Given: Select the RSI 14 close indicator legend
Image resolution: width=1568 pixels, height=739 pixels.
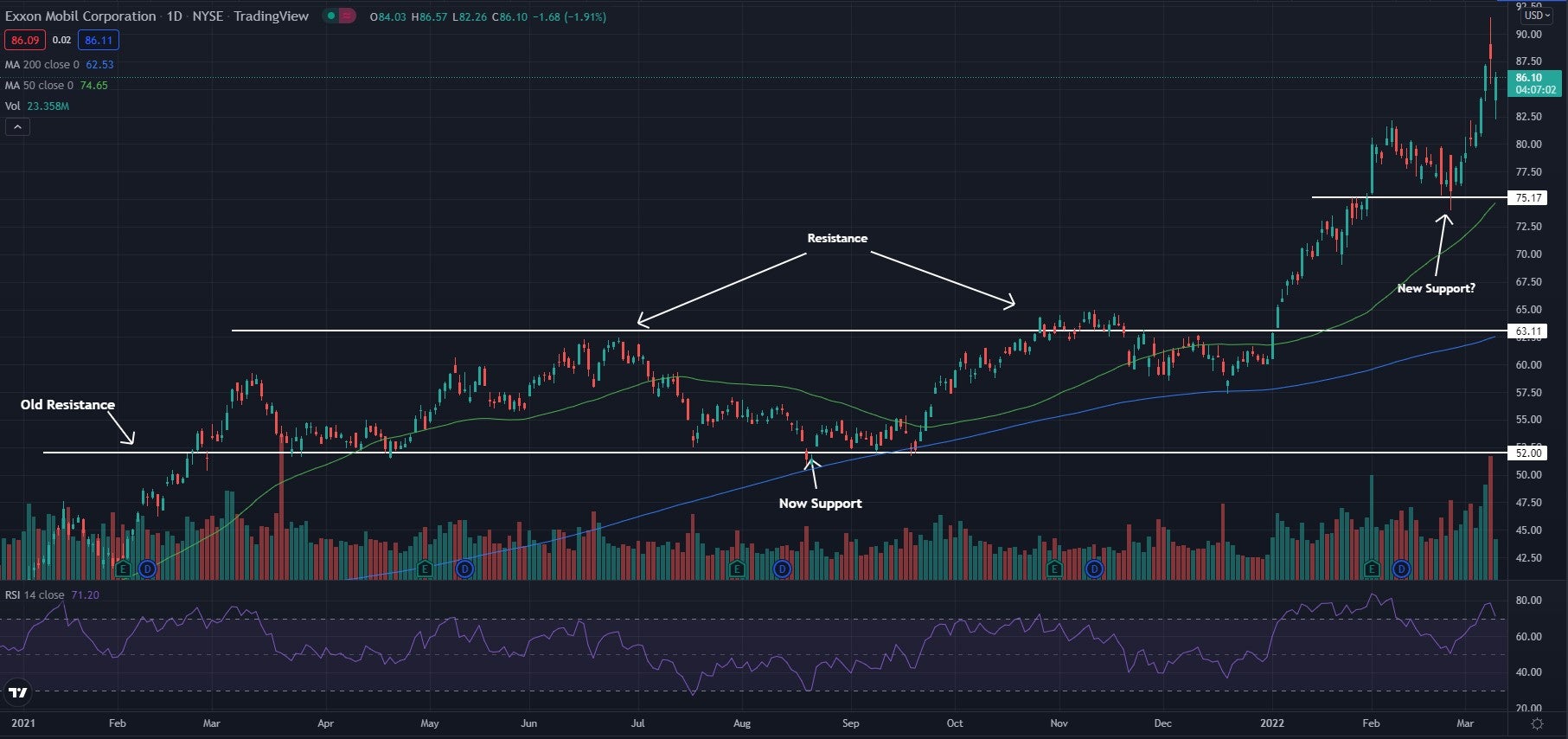Looking at the screenshot, I should coord(52,595).
